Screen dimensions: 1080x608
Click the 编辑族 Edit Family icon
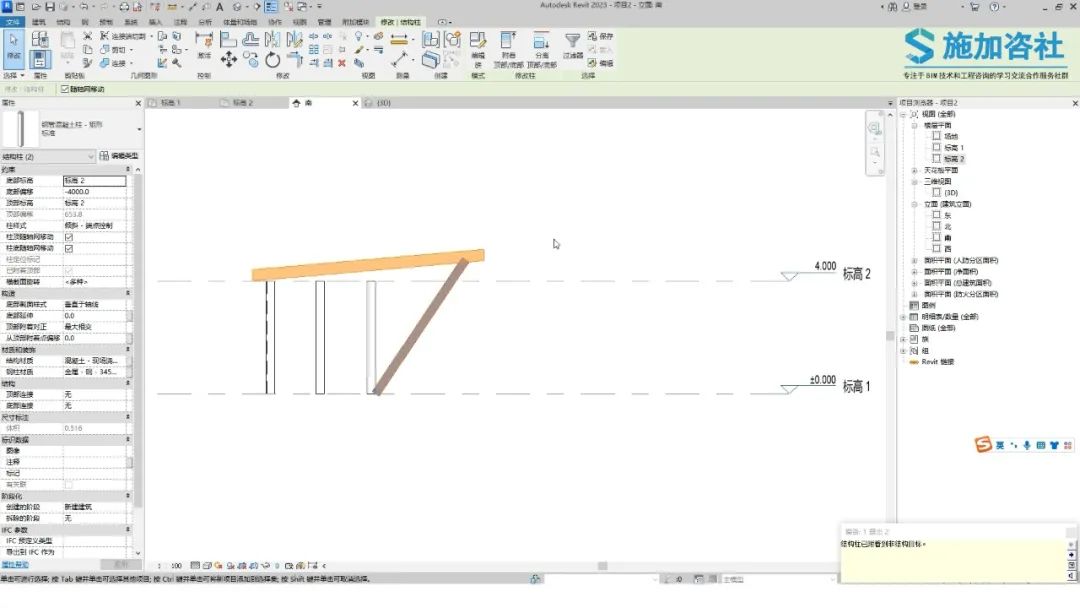click(x=477, y=41)
